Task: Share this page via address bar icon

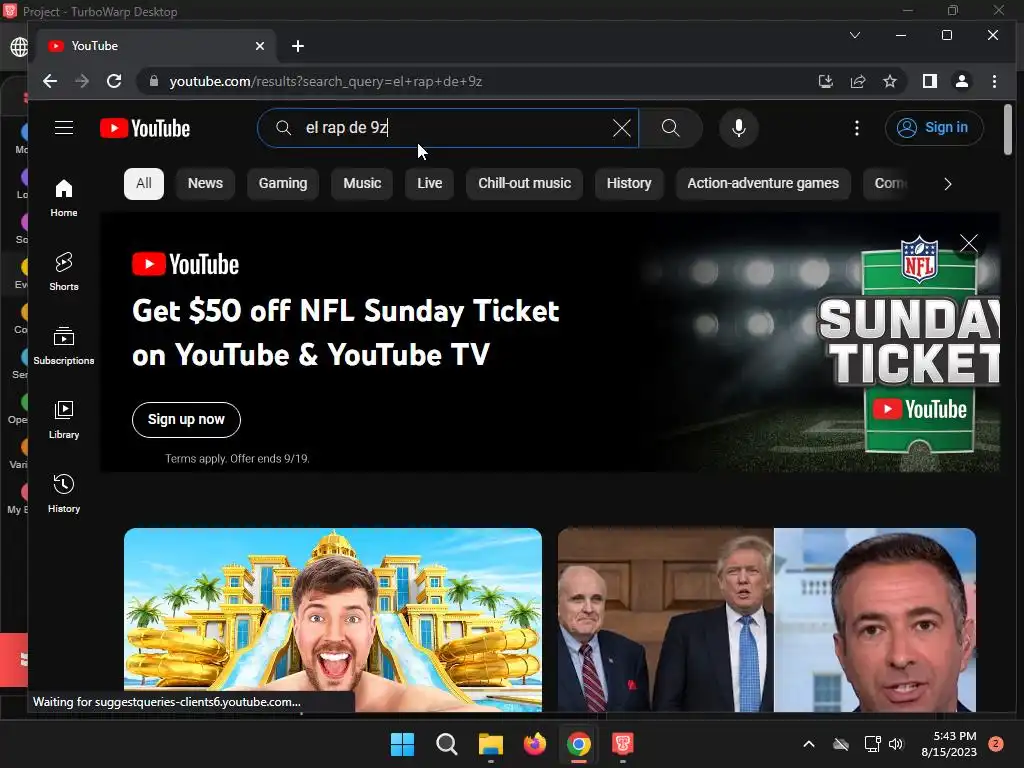Action: (x=857, y=81)
